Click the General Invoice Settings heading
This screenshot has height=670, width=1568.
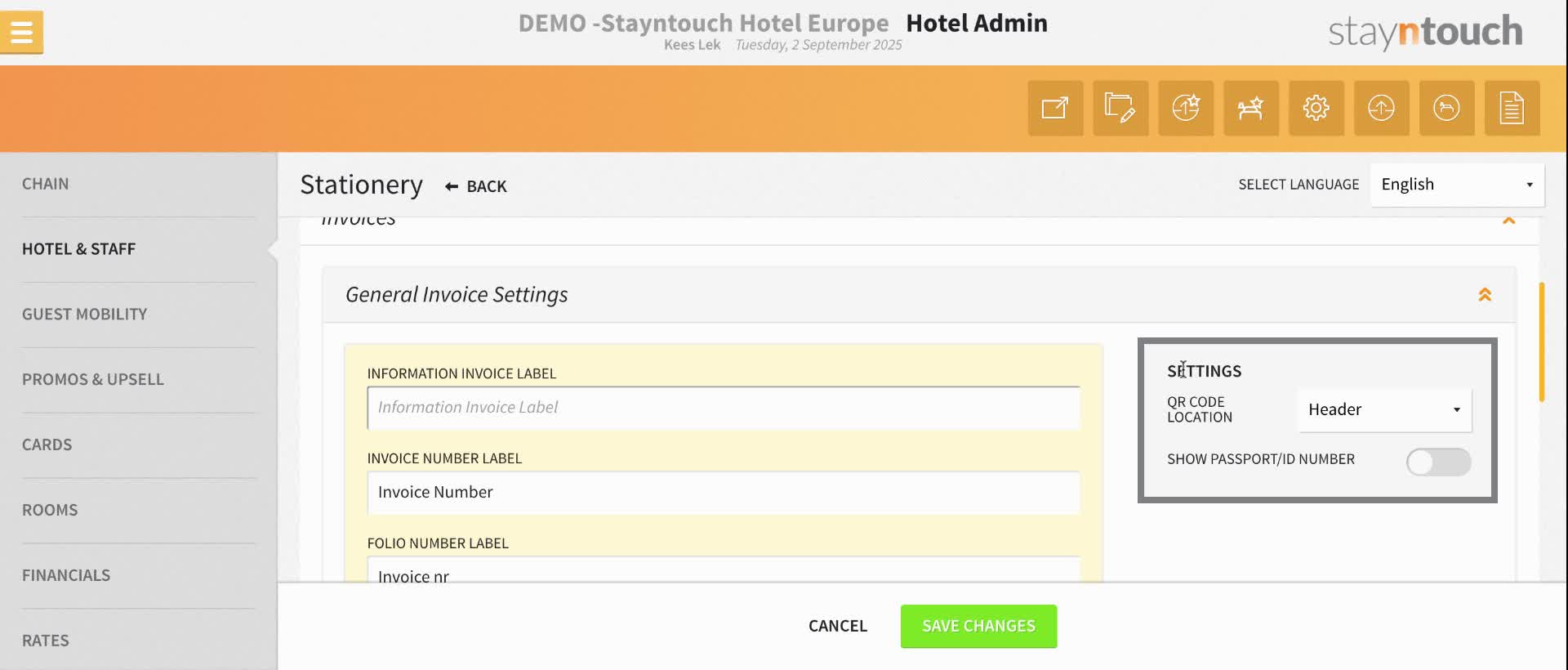click(x=457, y=295)
